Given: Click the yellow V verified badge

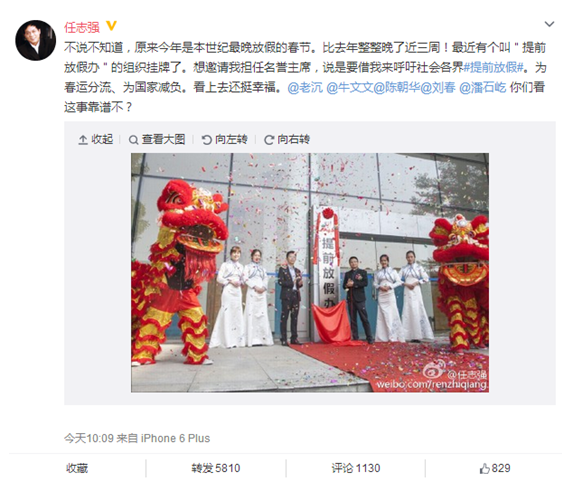Looking at the screenshot, I should [x=111, y=26].
